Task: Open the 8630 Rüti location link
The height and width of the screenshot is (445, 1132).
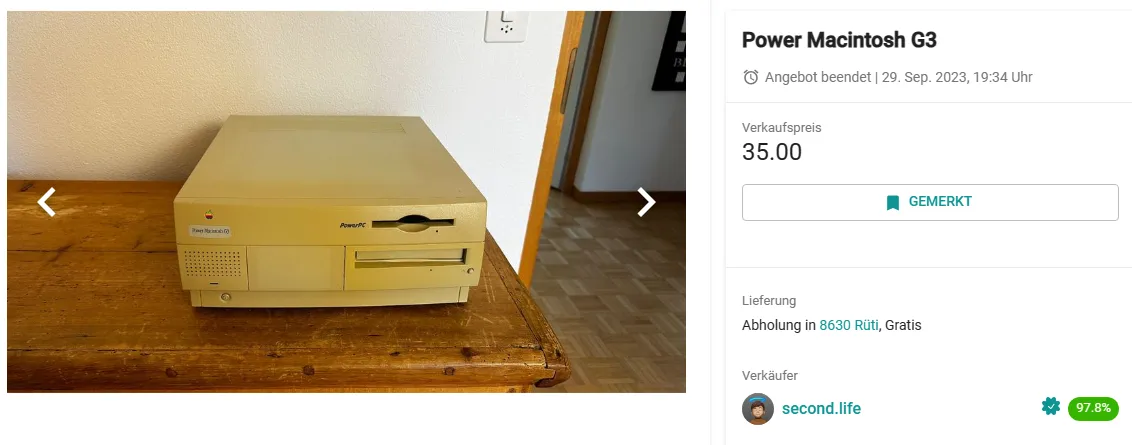Action: [848, 325]
